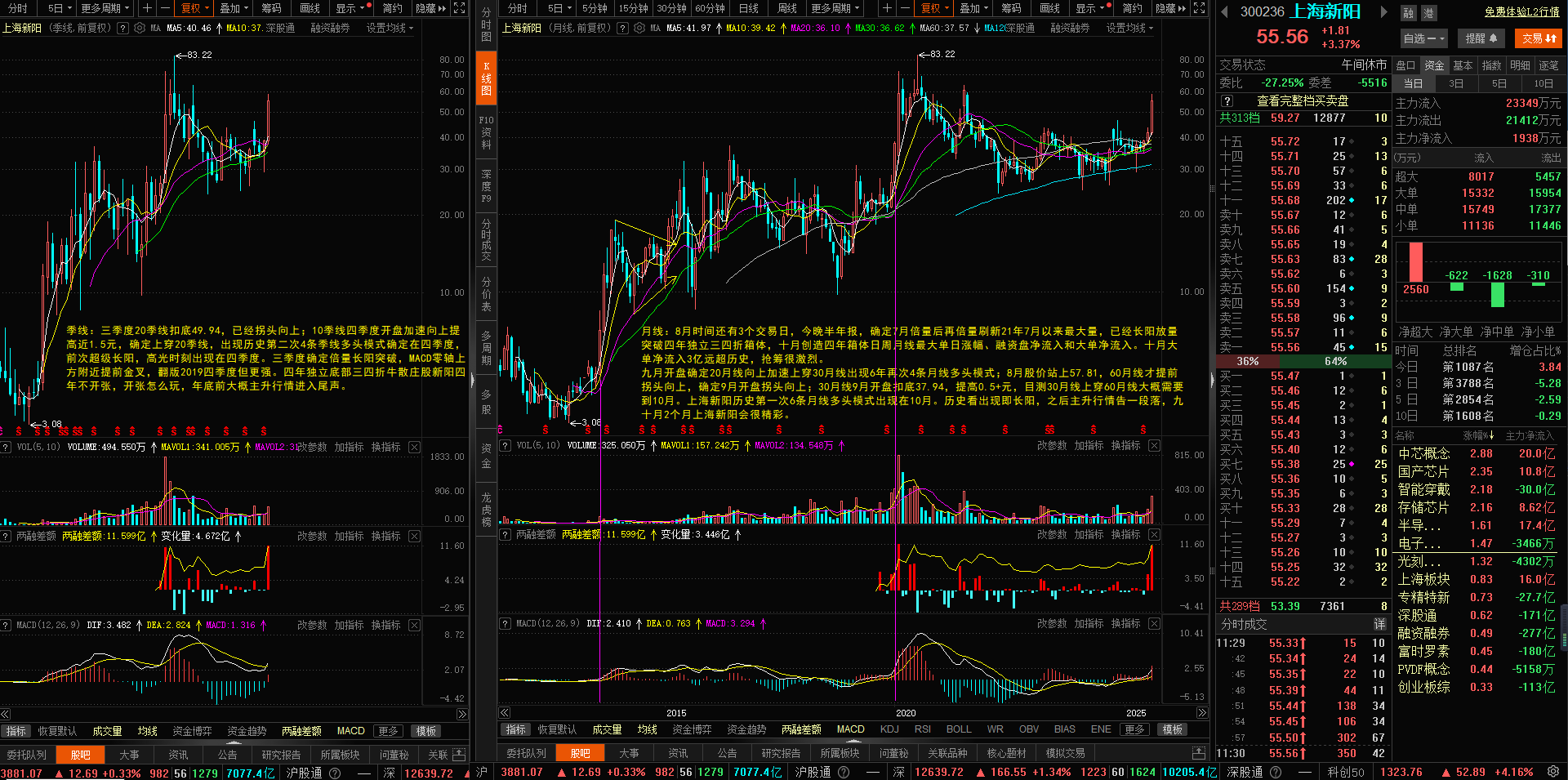Click the zoom-out minus icon in left chart toolbar
This screenshot has width=1568, height=780.
point(165,8)
